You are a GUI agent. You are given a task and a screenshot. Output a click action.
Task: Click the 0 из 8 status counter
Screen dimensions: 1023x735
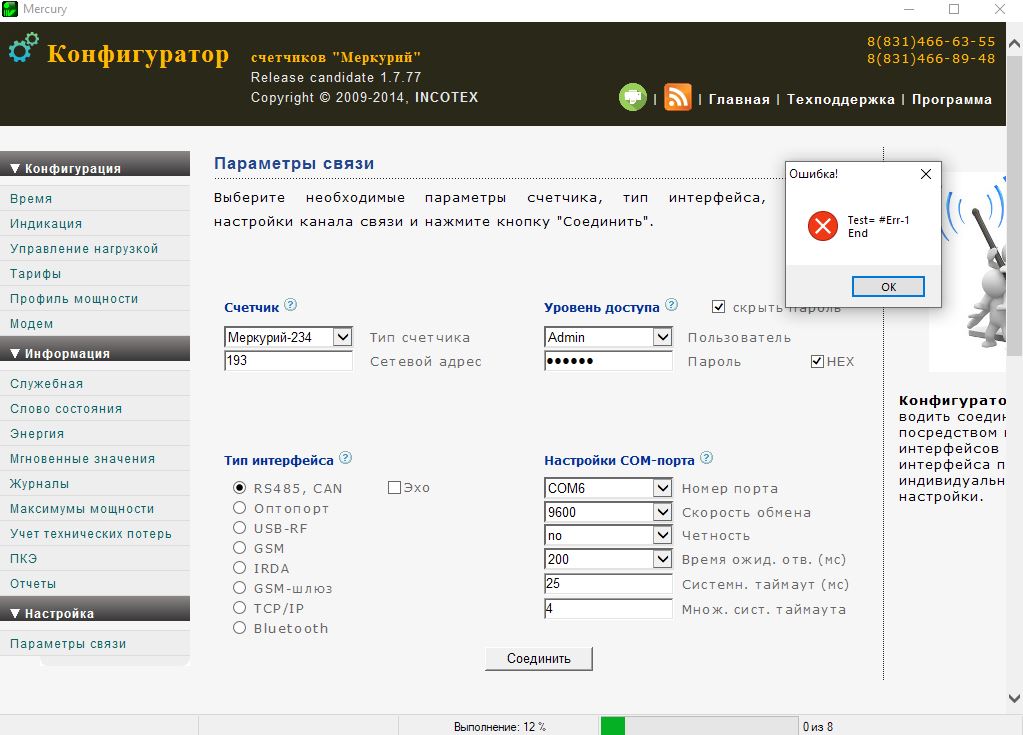[x=817, y=727]
